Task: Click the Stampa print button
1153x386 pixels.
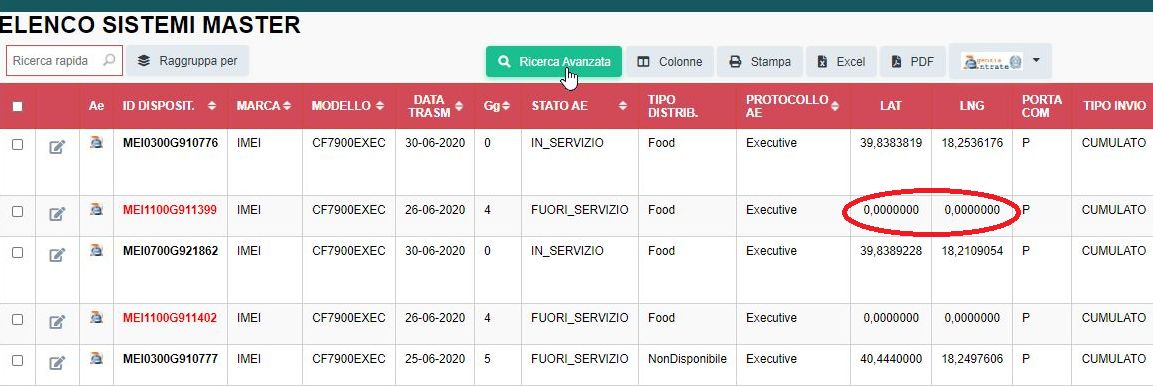Action: pos(760,62)
